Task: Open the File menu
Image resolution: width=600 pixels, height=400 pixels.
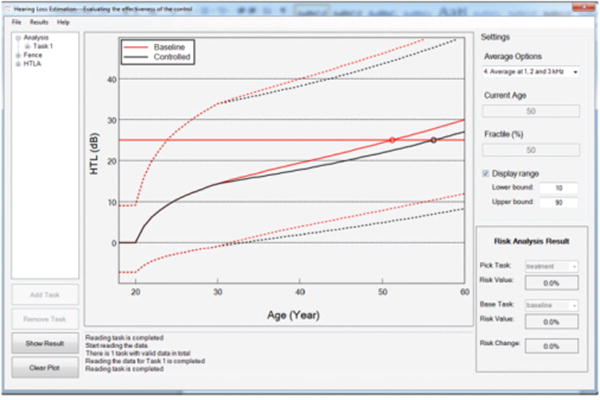Action: [16, 21]
